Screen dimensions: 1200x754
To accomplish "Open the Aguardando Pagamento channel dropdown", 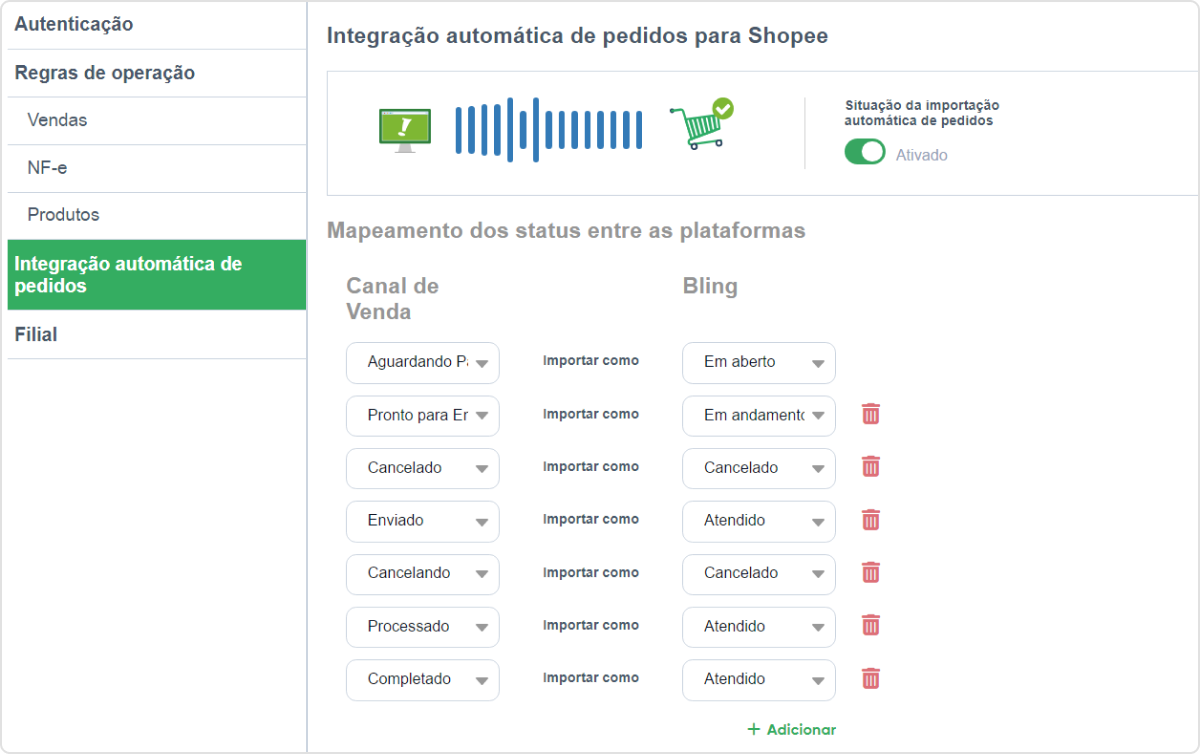I will 423,362.
